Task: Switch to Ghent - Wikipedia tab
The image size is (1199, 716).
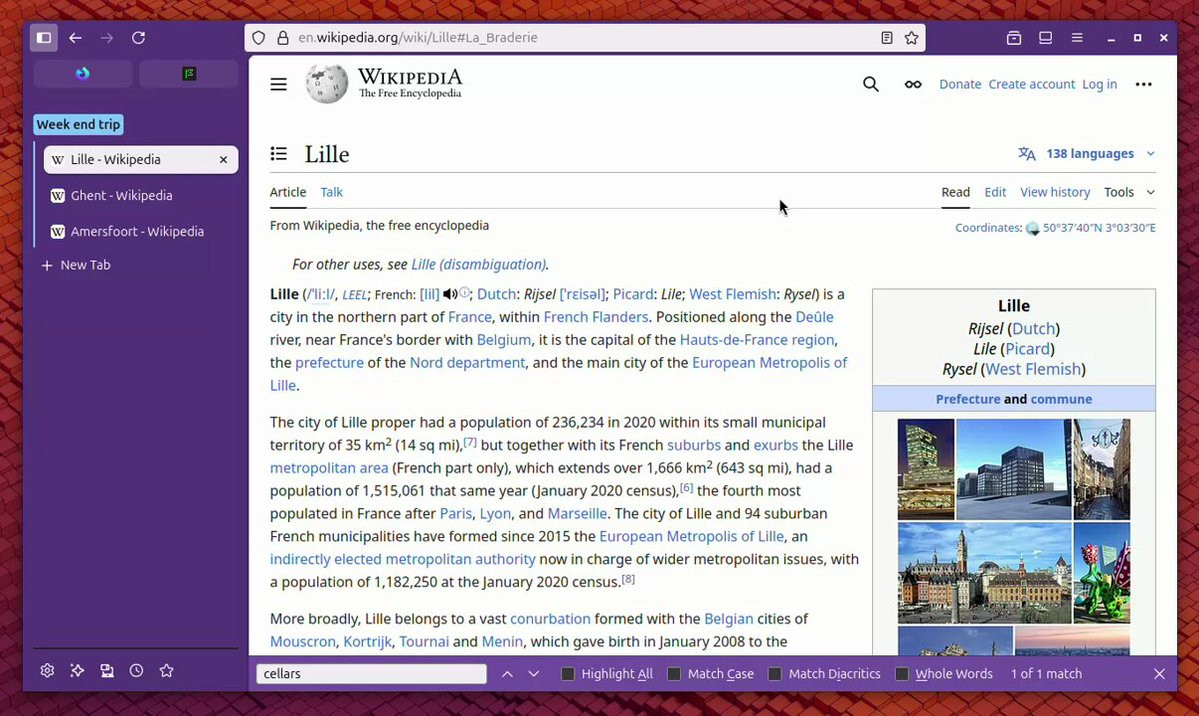Action: tap(141, 196)
